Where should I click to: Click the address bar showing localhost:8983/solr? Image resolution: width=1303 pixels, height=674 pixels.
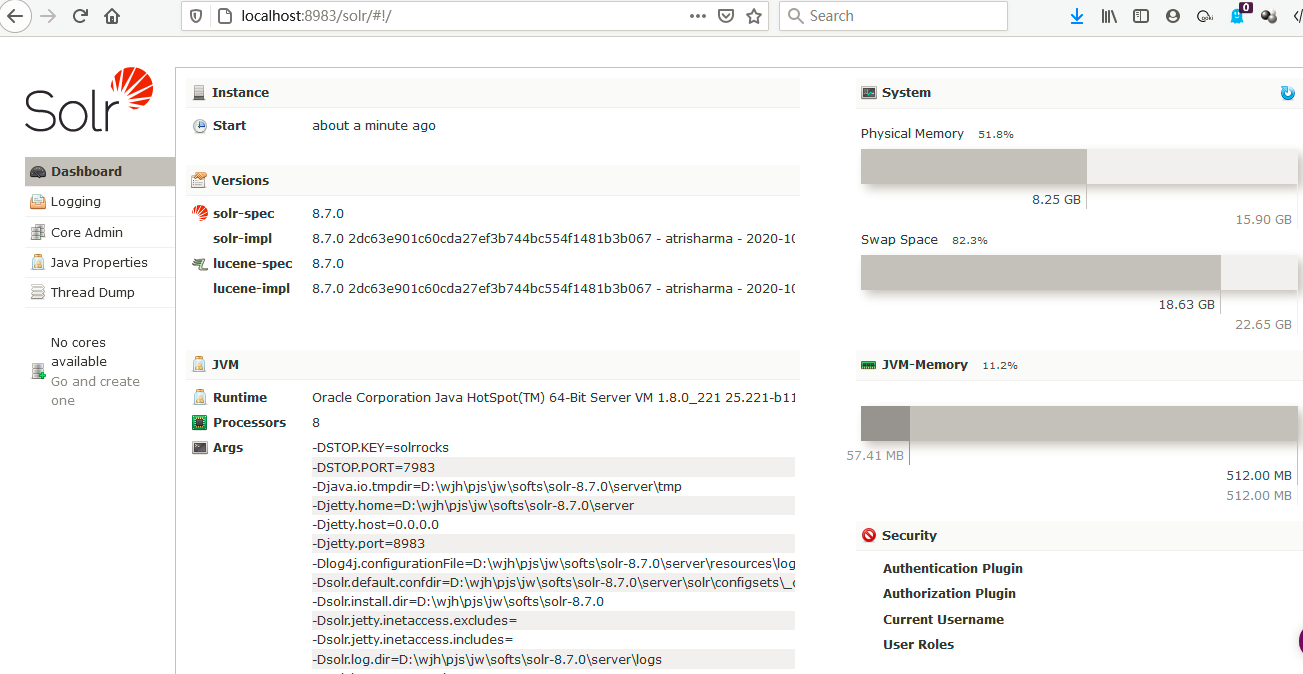(x=475, y=16)
